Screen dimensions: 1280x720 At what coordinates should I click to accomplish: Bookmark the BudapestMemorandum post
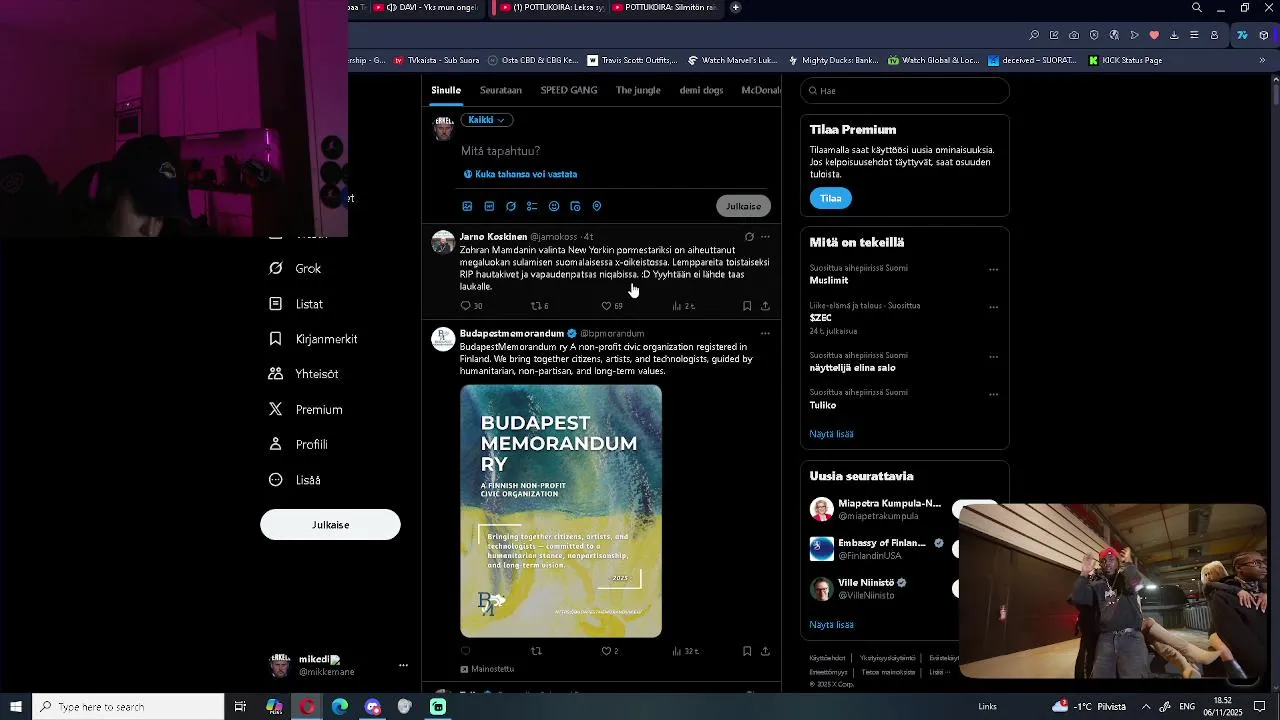(747, 651)
